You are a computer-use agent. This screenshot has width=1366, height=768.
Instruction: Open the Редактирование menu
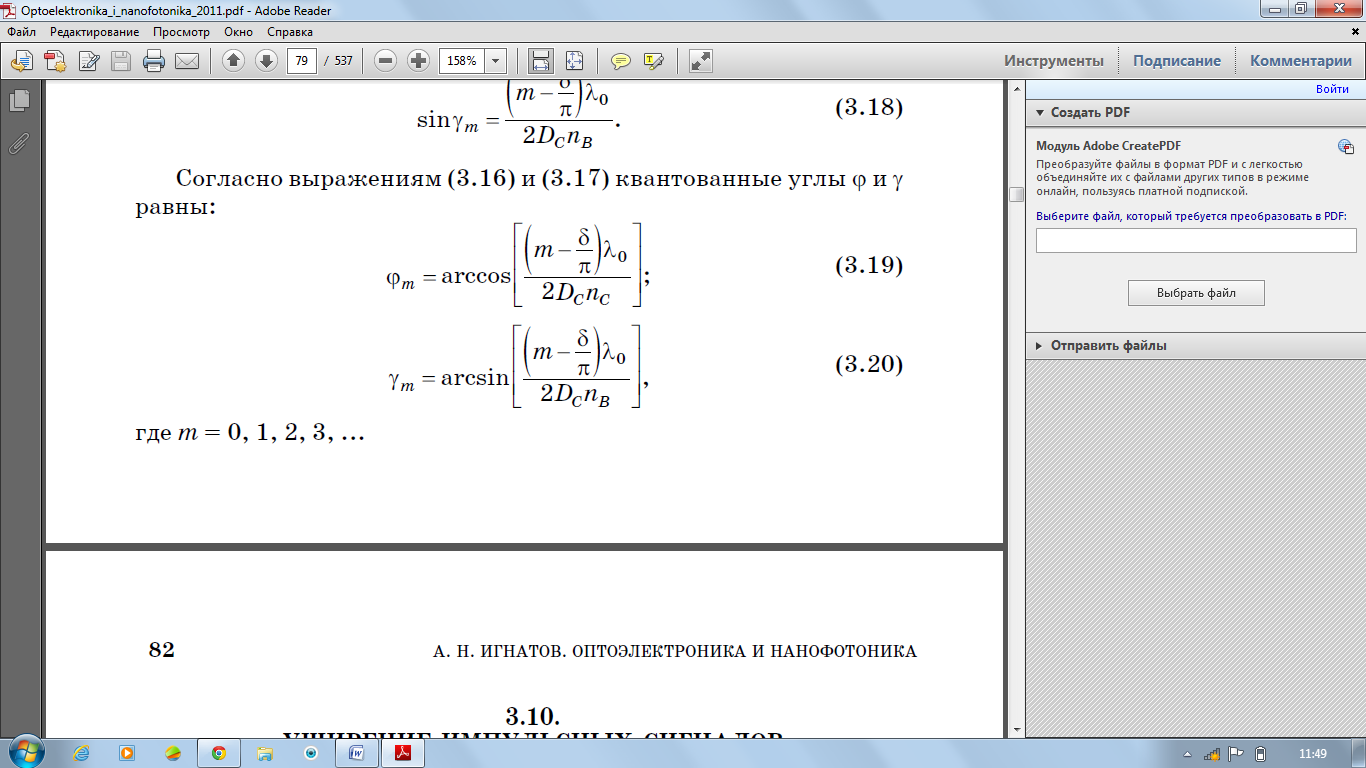tap(95, 32)
